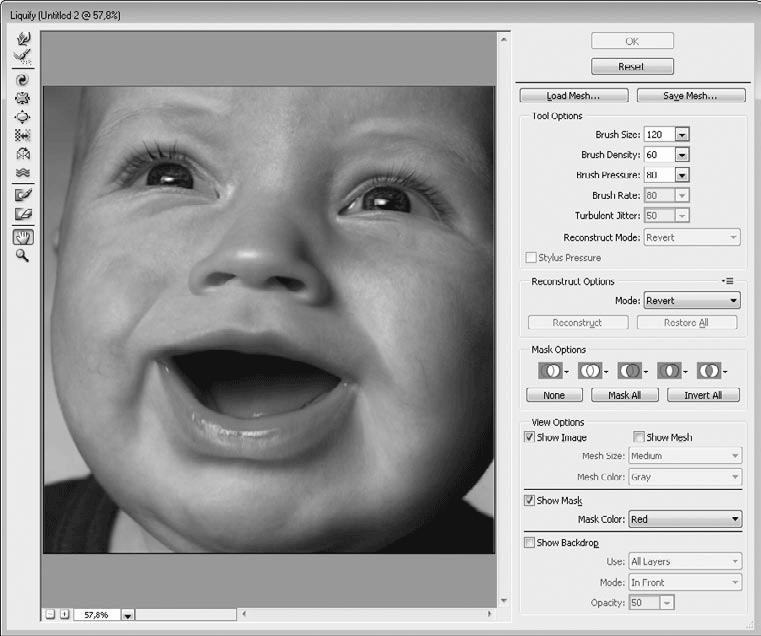The height and width of the screenshot is (636, 761).
Task: Select the Twirl Clockwise tool
Action: (23, 80)
